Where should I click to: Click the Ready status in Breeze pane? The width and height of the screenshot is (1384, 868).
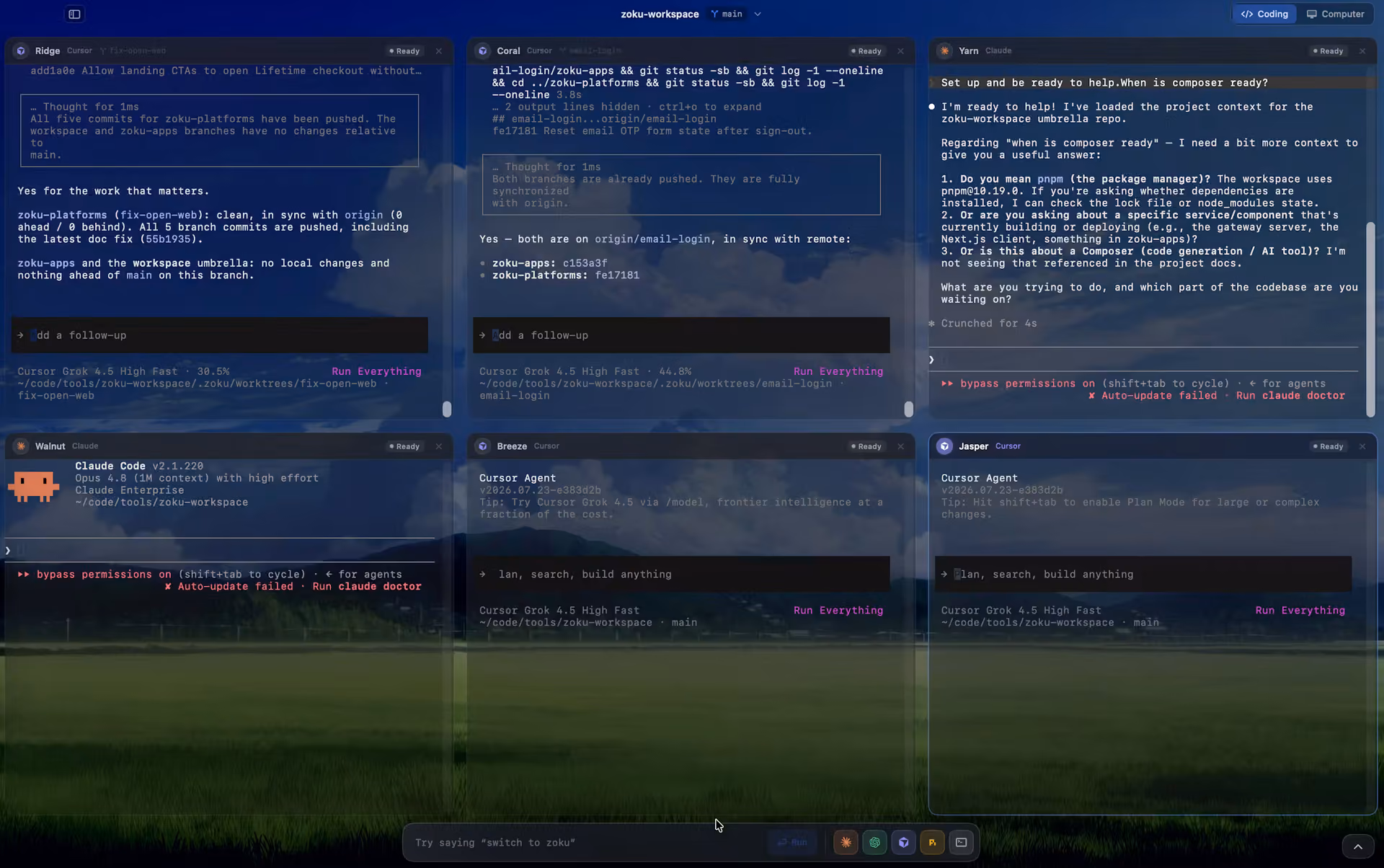point(866,446)
